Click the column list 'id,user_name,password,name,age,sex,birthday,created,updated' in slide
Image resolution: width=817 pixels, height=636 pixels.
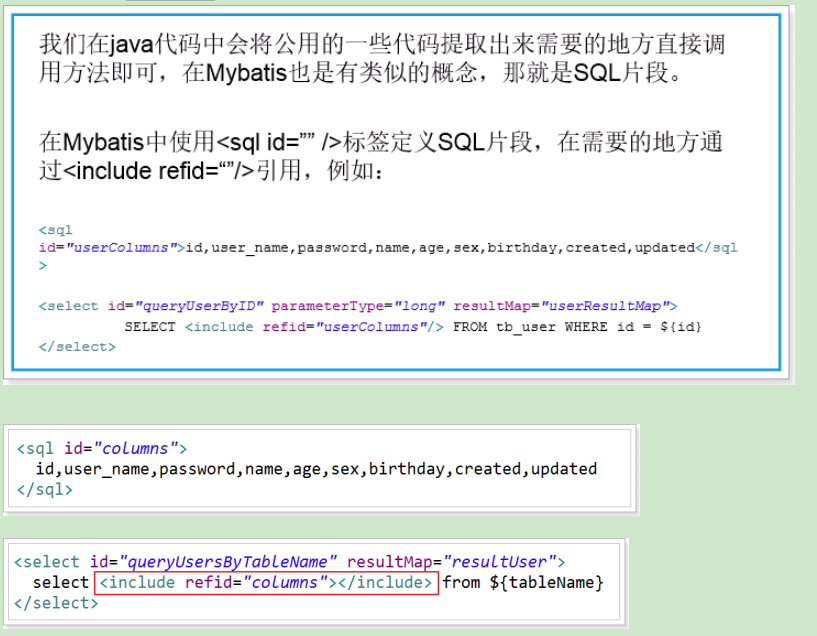(x=440, y=248)
